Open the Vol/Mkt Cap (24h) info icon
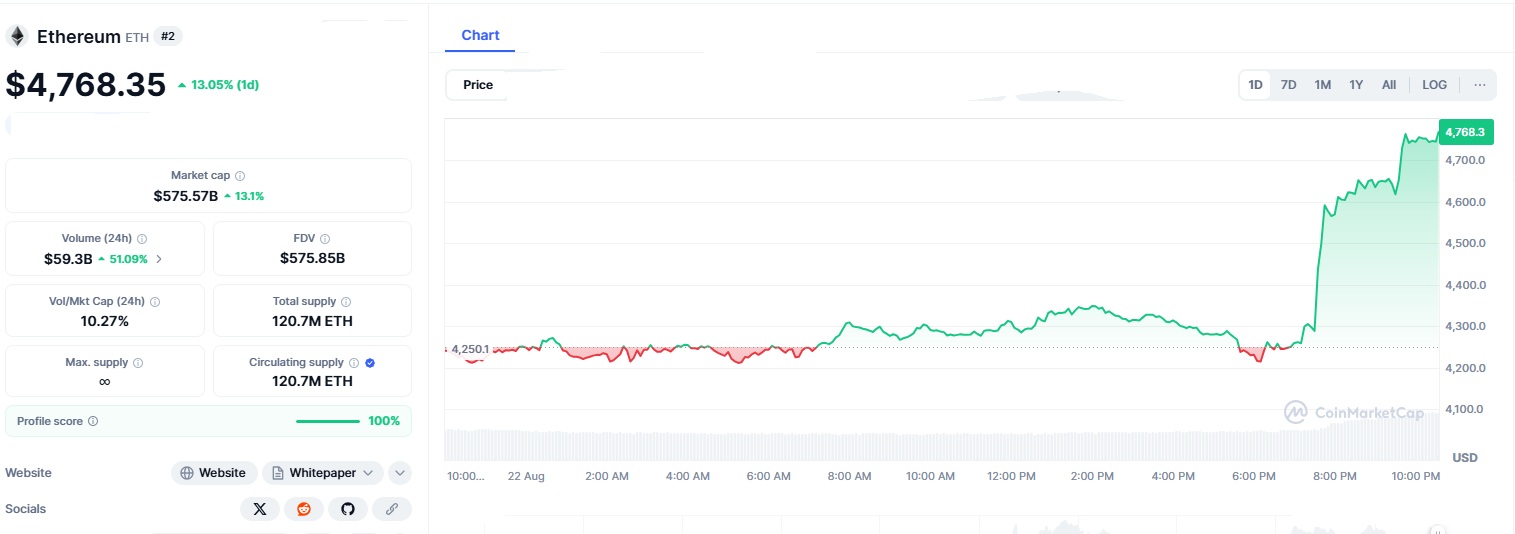The image size is (1515, 534). tap(155, 301)
